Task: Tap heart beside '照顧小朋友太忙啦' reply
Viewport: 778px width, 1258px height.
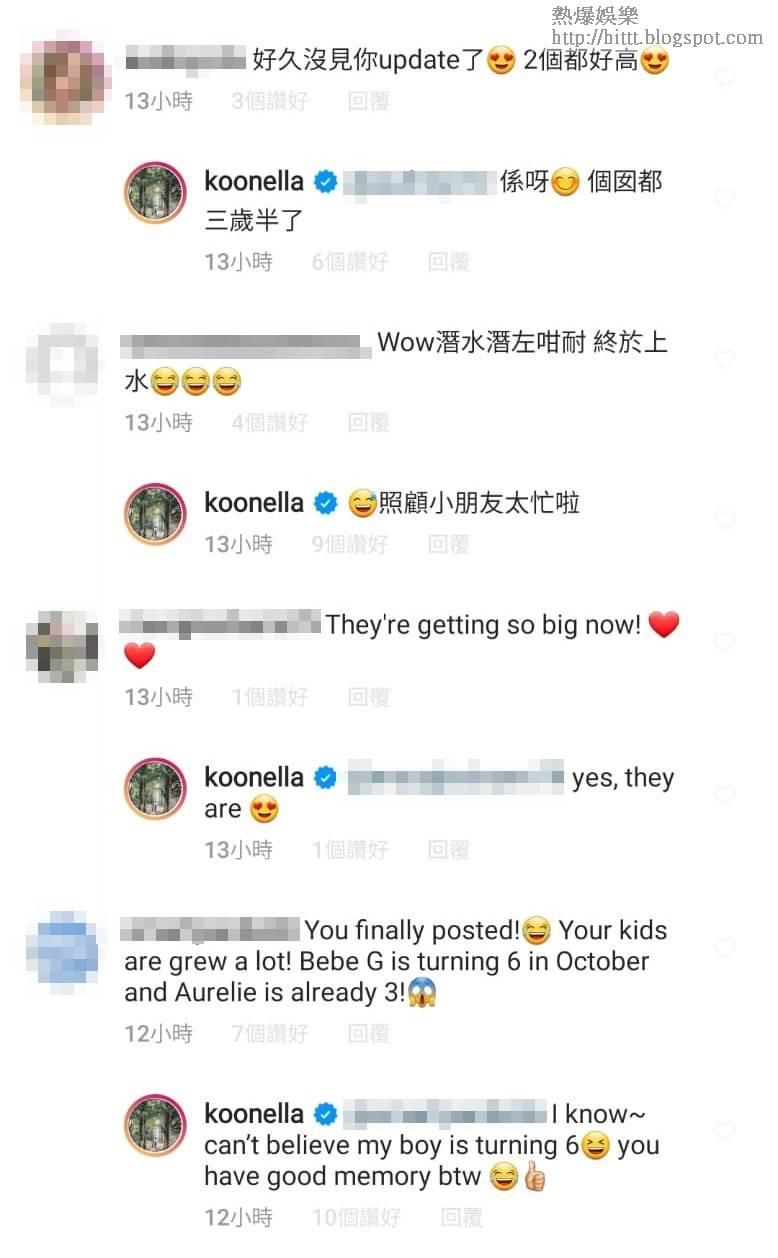Action: pos(725,520)
